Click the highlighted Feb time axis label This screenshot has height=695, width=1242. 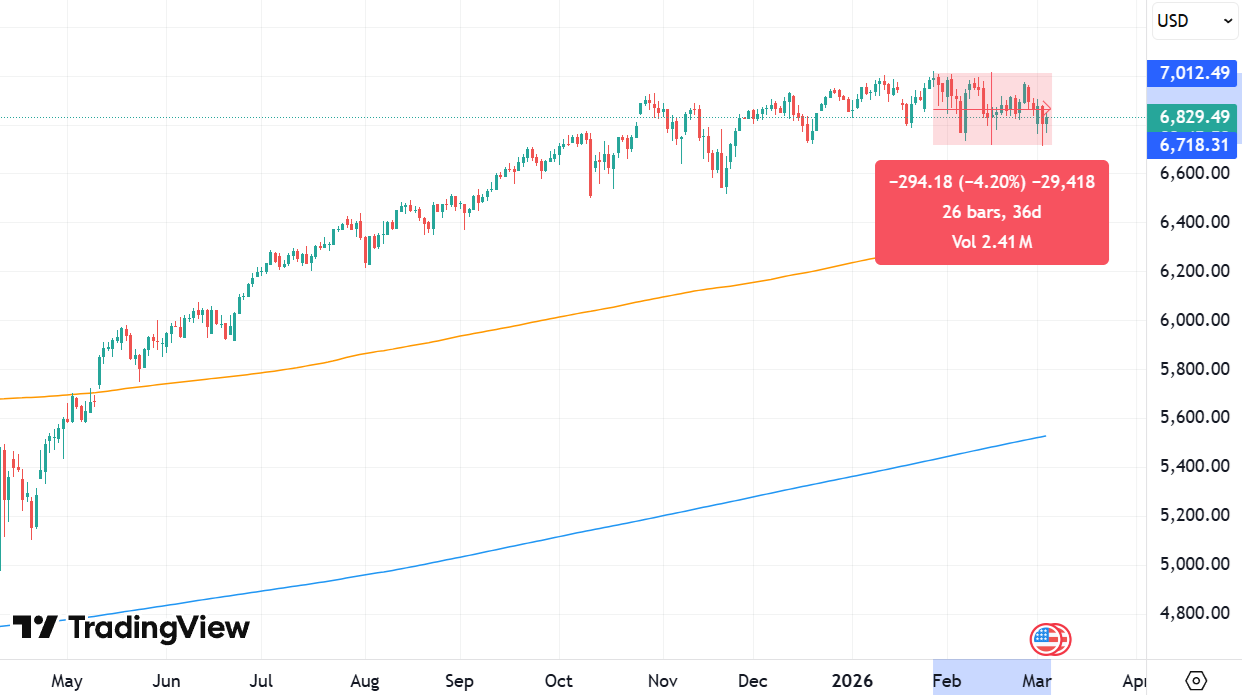[946, 681]
